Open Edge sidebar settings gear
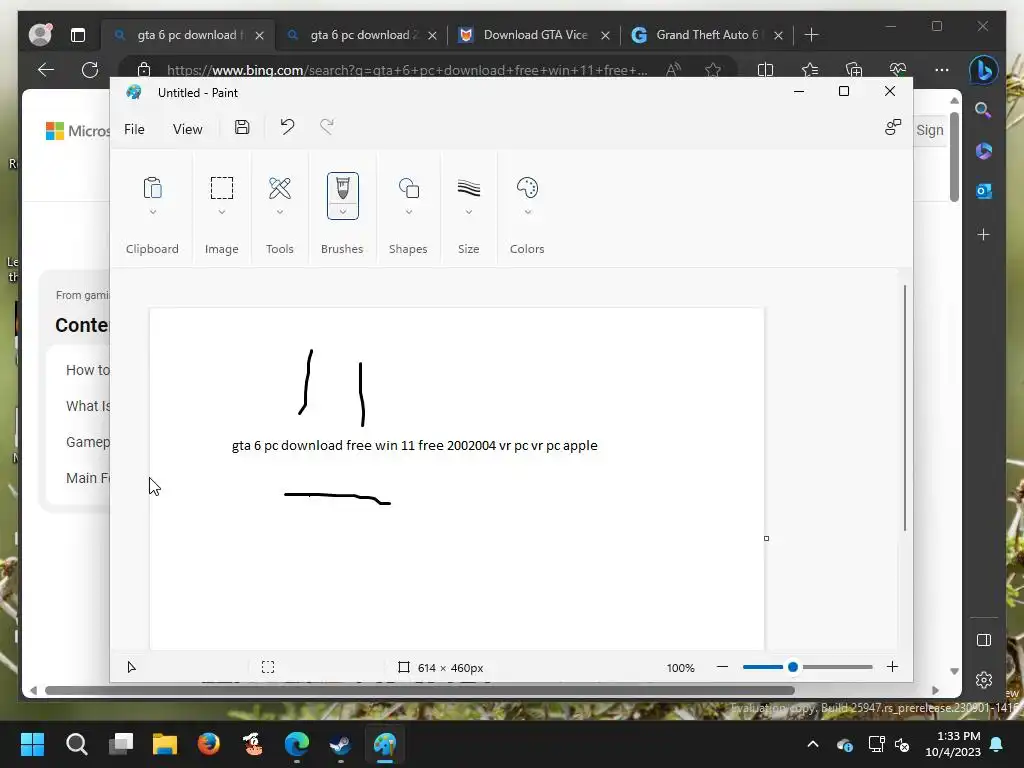This screenshot has height=768, width=1024. [x=984, y=680]
